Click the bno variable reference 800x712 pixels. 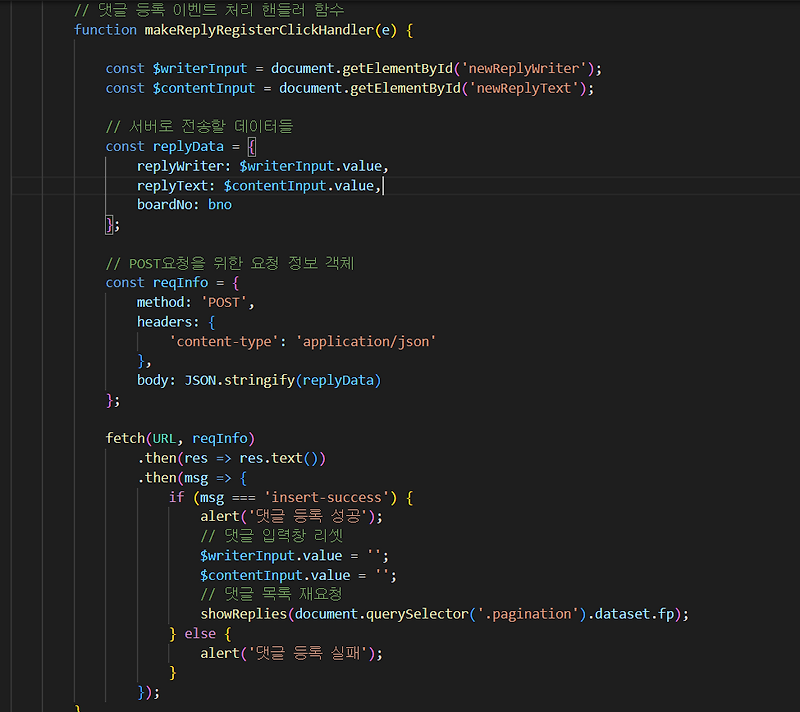point(219,204)
